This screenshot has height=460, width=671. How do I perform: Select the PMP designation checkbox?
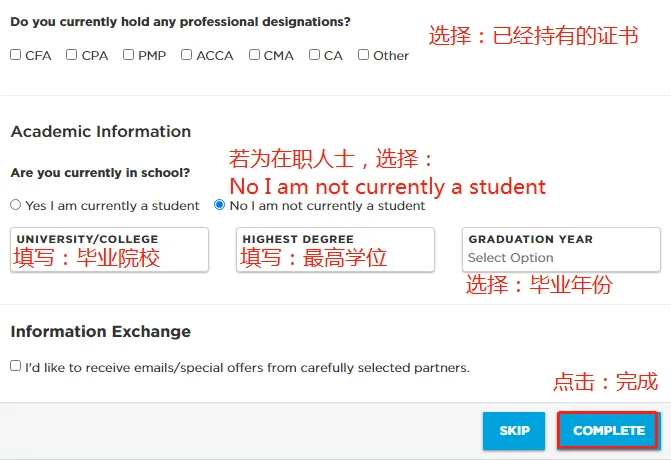point(129,55)
